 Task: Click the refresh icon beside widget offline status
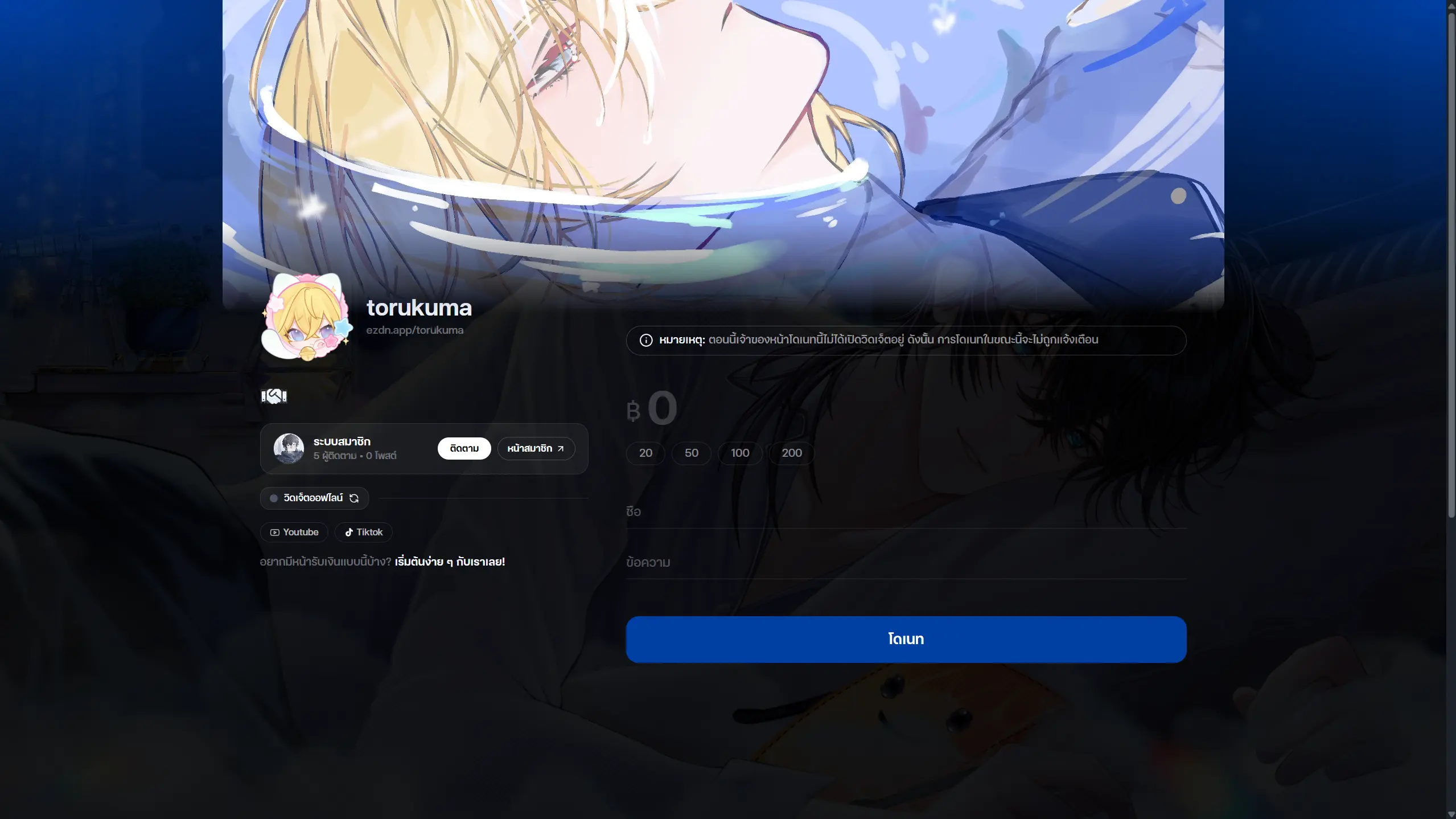click(354, 498)
